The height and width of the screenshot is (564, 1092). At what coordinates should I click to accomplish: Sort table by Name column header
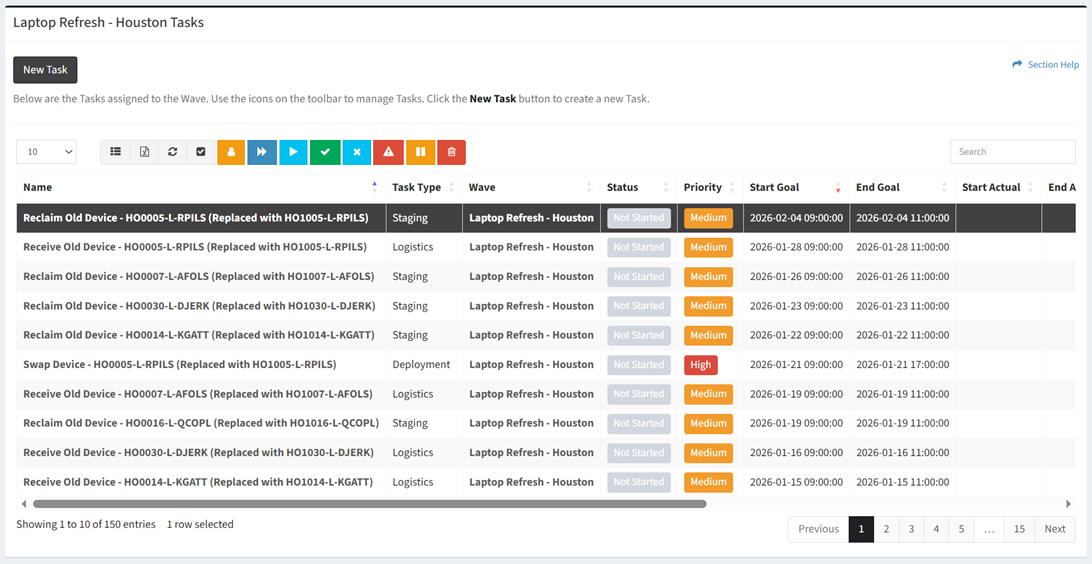tap(38, 187)
